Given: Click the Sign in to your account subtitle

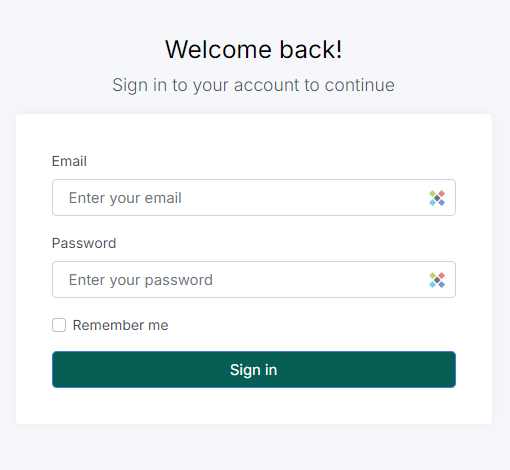Looking at the screenshot, I should pyautogui.click(x=254, y=85).
